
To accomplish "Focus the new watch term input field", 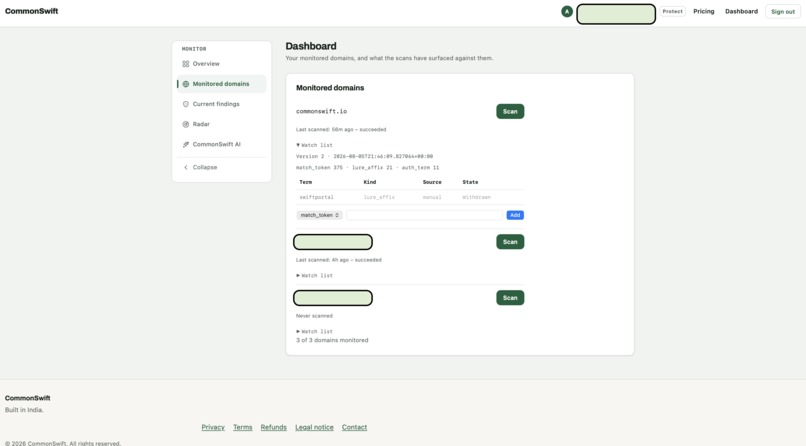I will (x=424, y=215).
